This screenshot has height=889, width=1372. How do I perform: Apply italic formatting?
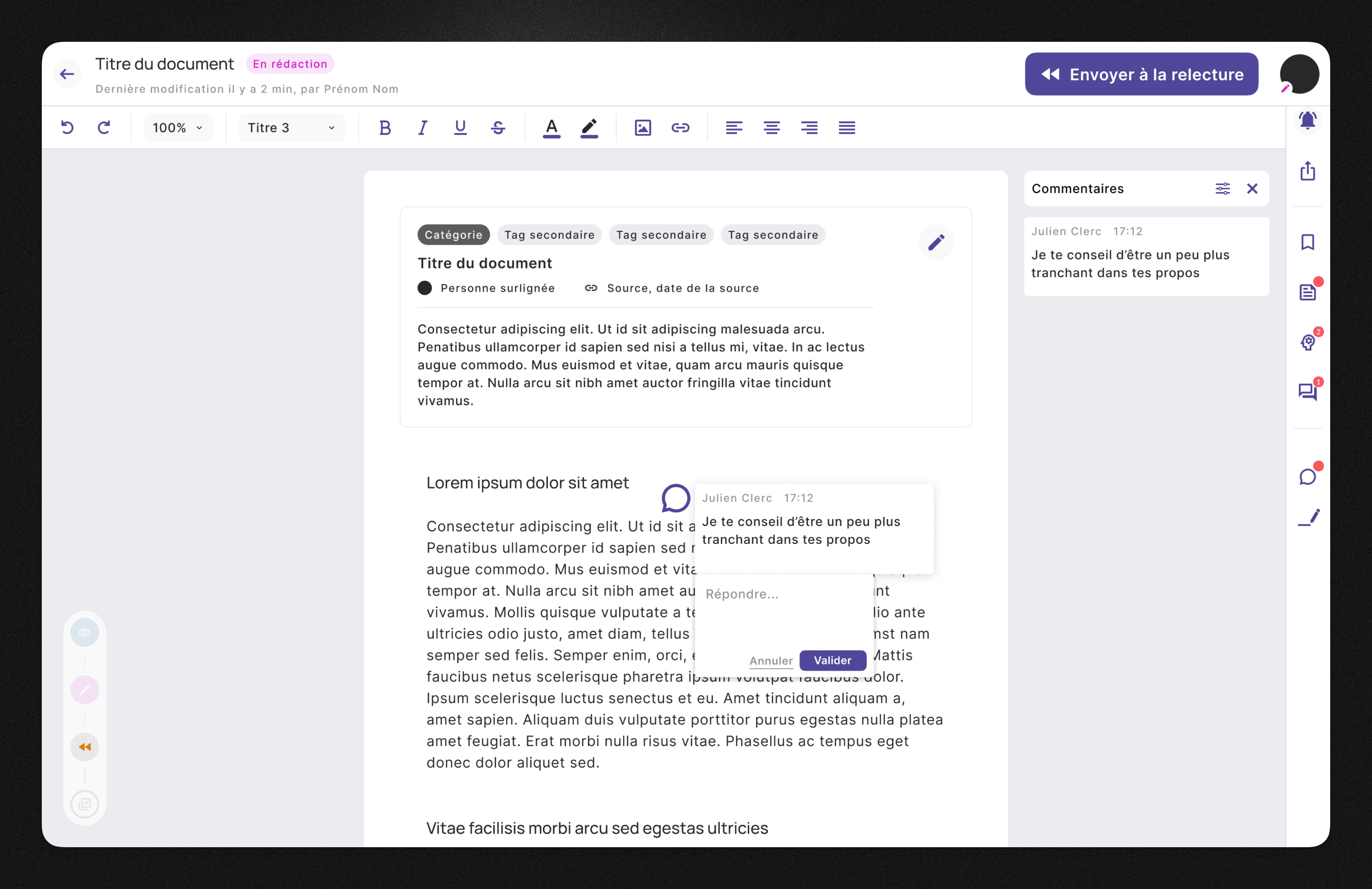tap(423, 127)
